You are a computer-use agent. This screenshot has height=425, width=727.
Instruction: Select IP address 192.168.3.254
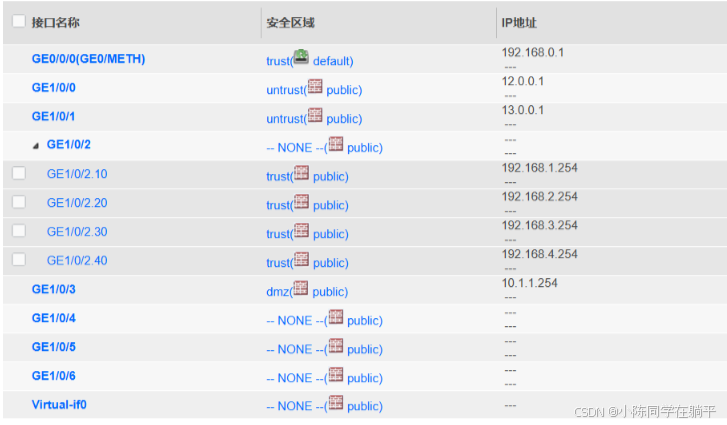tap(540, 225)
